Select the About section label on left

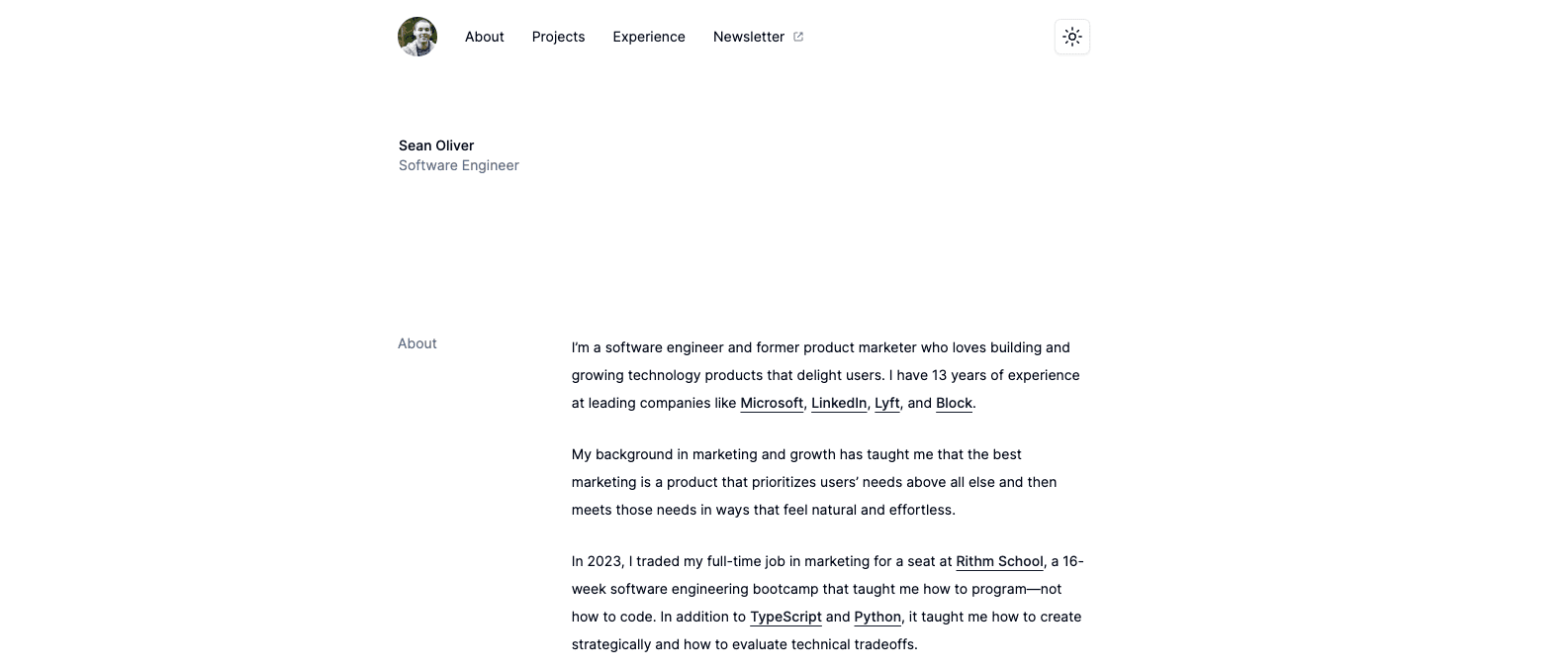coord(417,343)
